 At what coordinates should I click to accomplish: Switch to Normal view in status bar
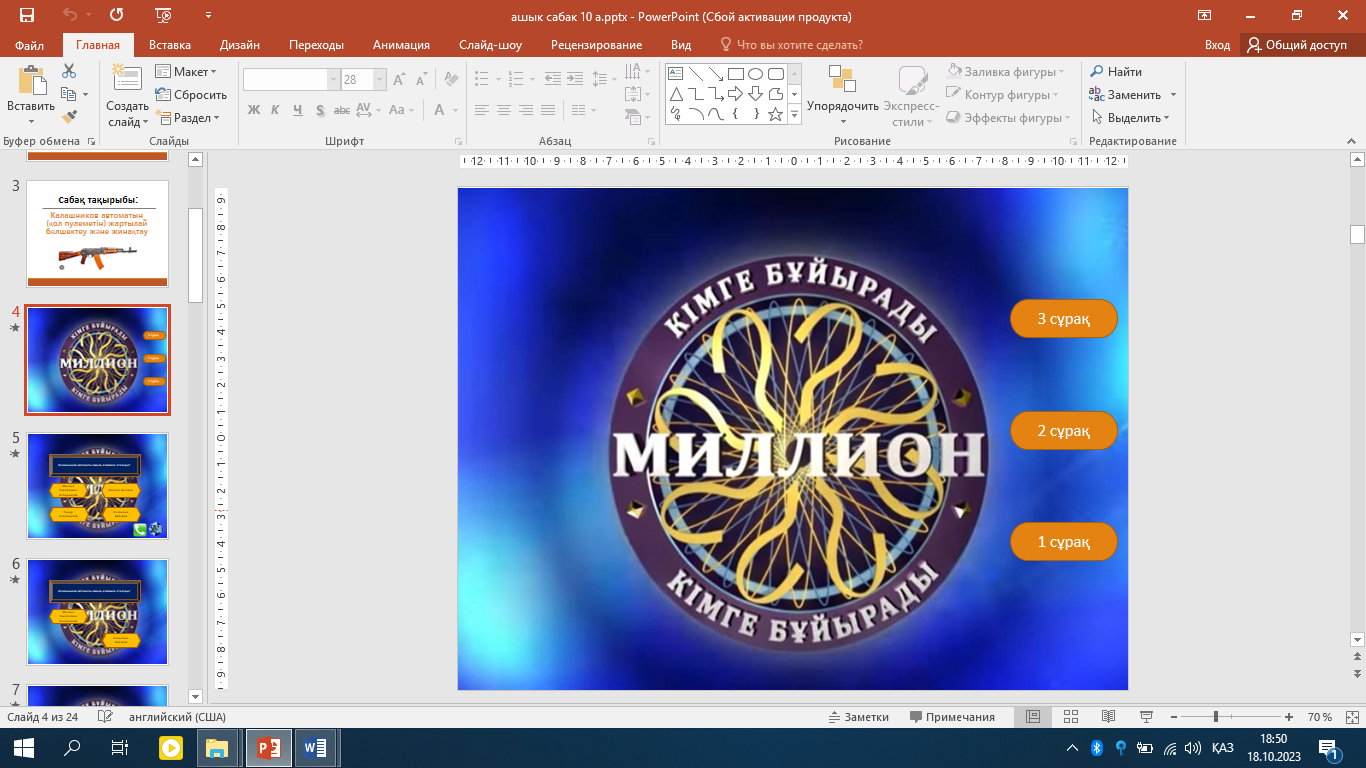click(1033, 717)
